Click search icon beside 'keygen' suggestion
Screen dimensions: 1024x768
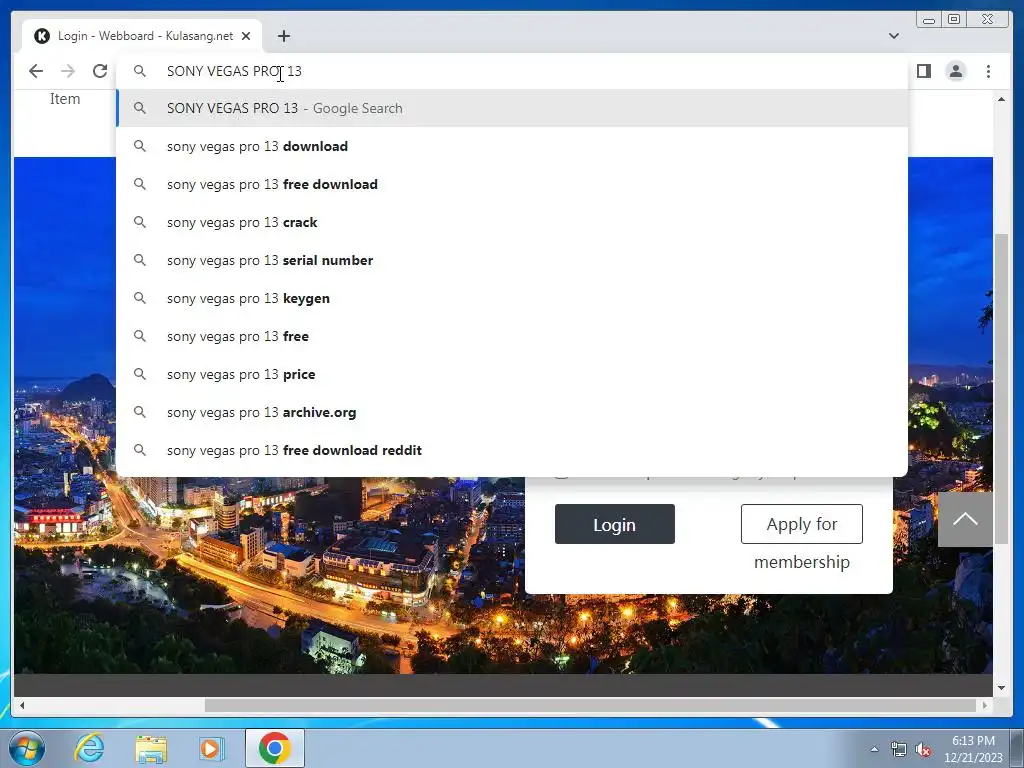140,298
